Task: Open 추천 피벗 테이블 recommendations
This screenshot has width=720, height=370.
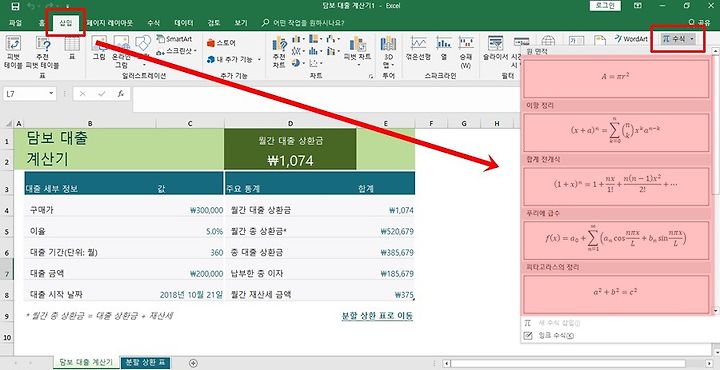Action: [x=42, y=52]
